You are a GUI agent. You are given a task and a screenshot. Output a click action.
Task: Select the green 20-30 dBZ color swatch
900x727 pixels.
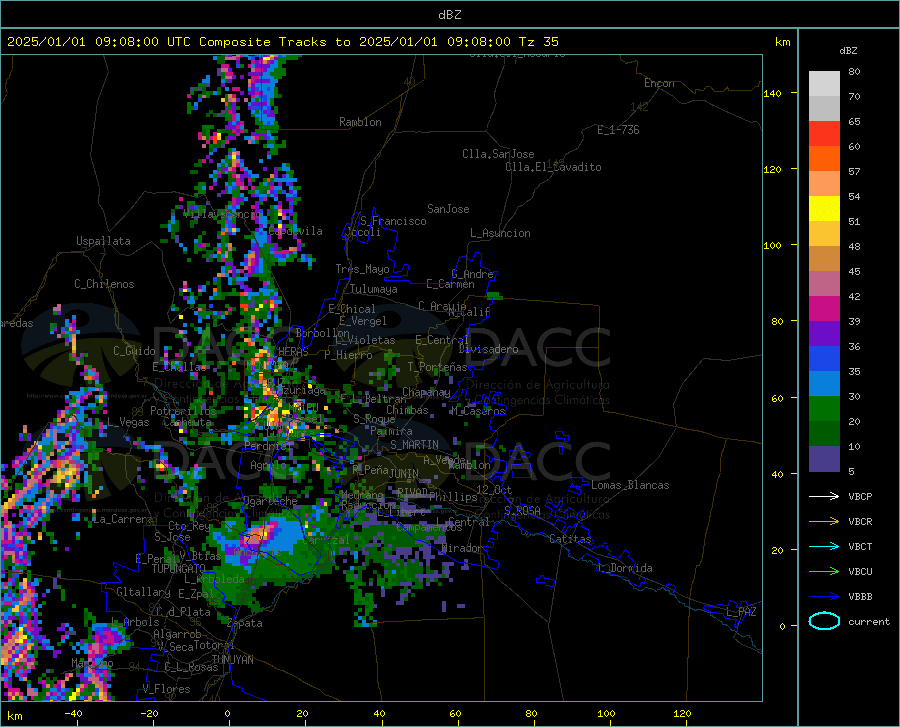tap(824, 409)
